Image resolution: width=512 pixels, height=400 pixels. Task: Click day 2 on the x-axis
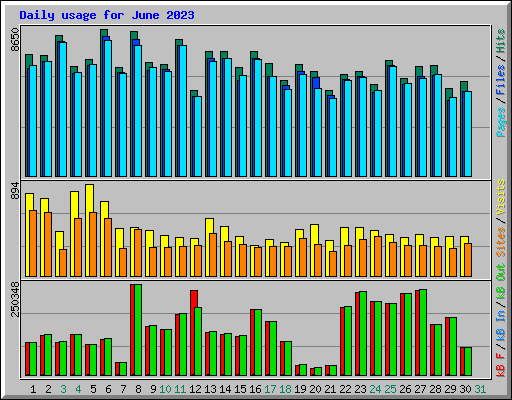tap(48, 389)
